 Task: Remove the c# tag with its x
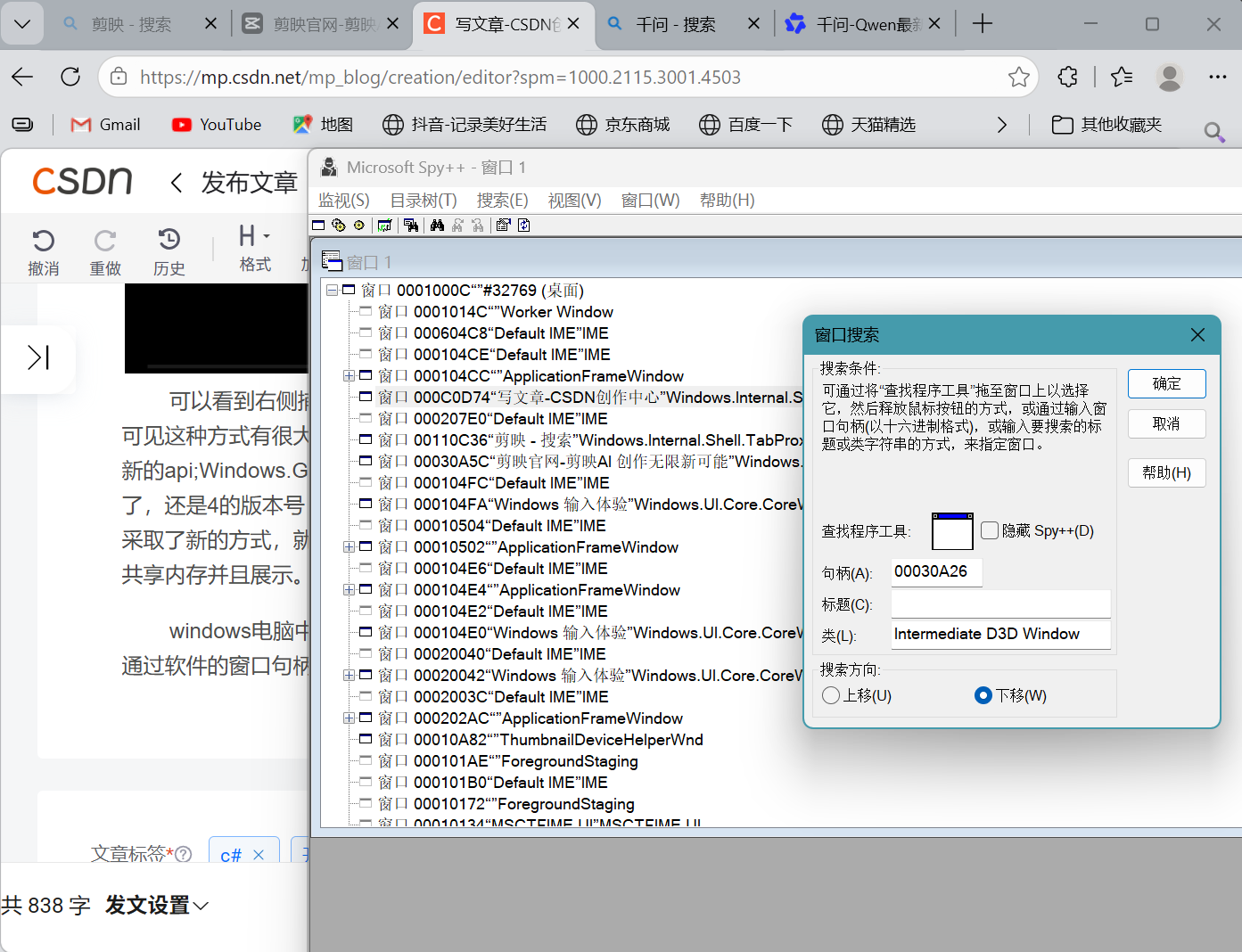tap(259, 855)
